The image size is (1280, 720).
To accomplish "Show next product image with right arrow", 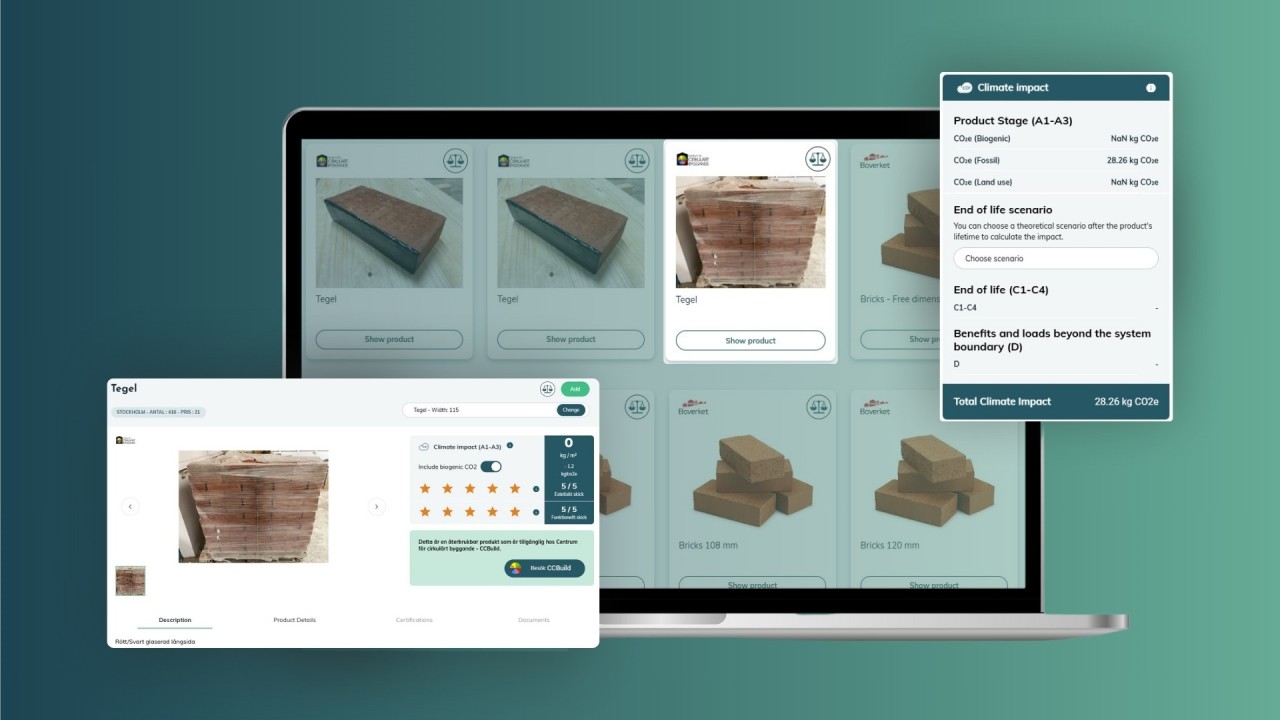I will 376,506.
